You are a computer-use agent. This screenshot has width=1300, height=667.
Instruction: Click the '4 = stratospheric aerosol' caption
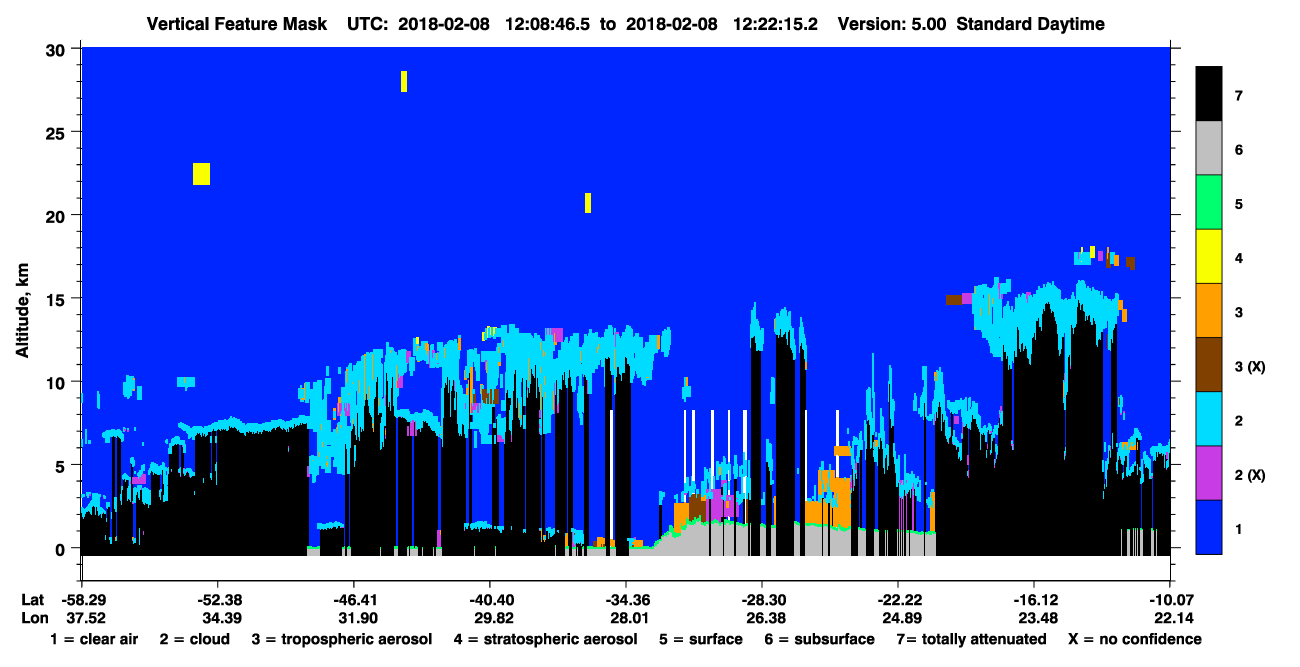(x=545, y=639)
